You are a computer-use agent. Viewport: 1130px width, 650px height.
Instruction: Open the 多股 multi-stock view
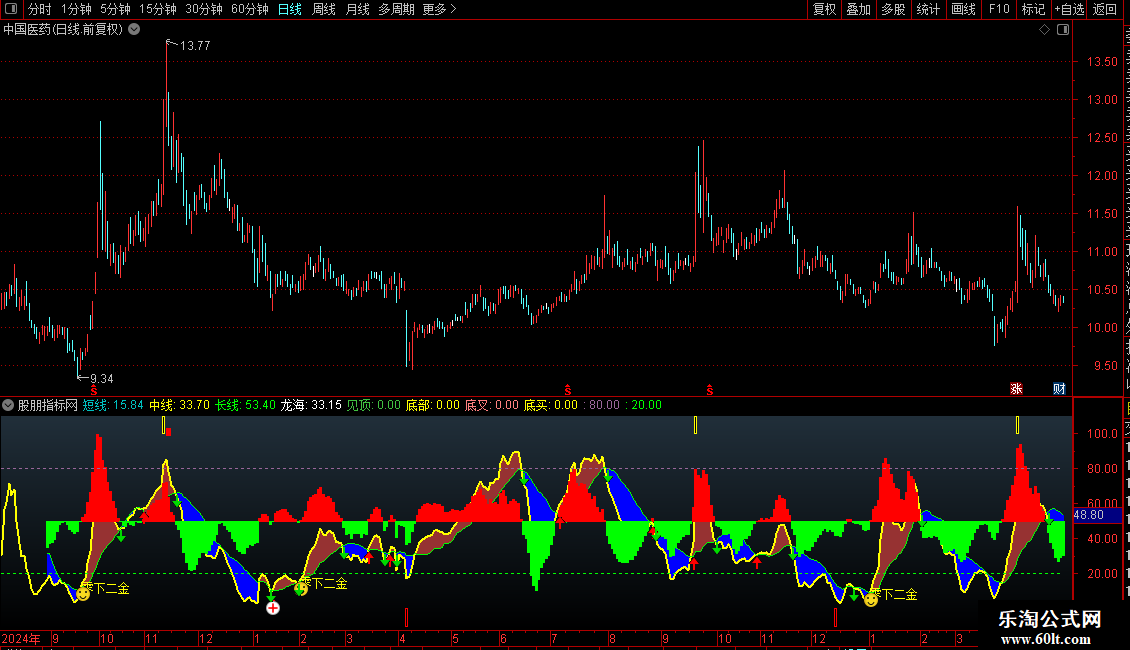[x=894, y=9]
